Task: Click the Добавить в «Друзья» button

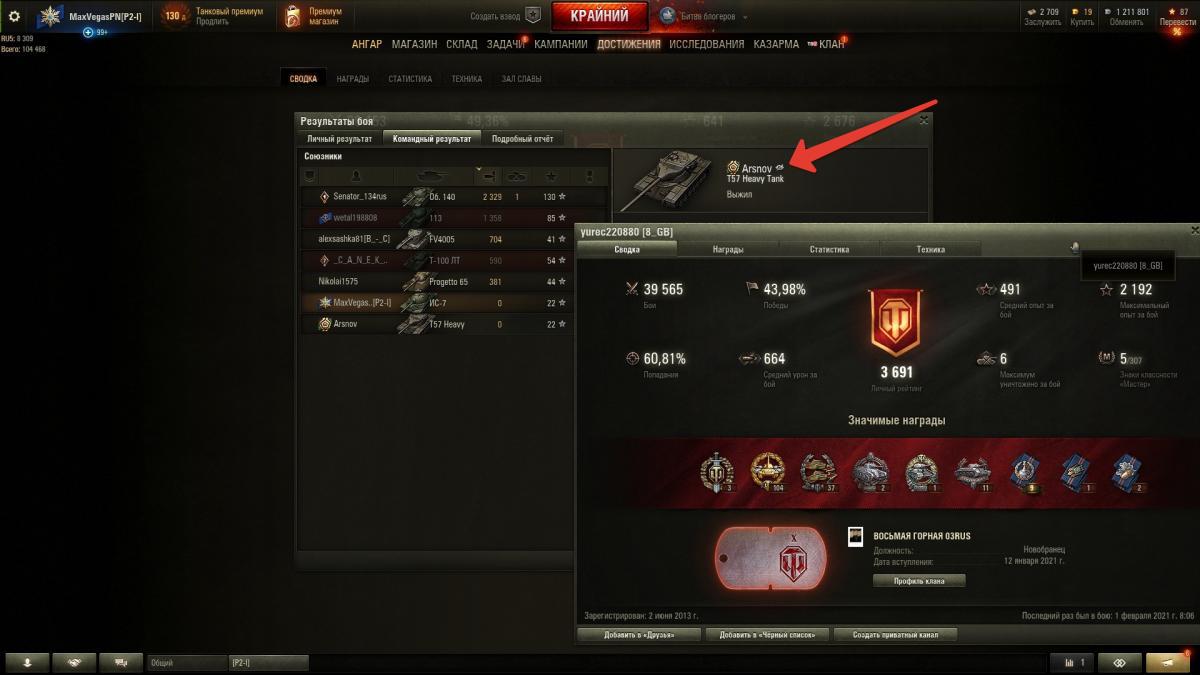Action: (639, 635)
